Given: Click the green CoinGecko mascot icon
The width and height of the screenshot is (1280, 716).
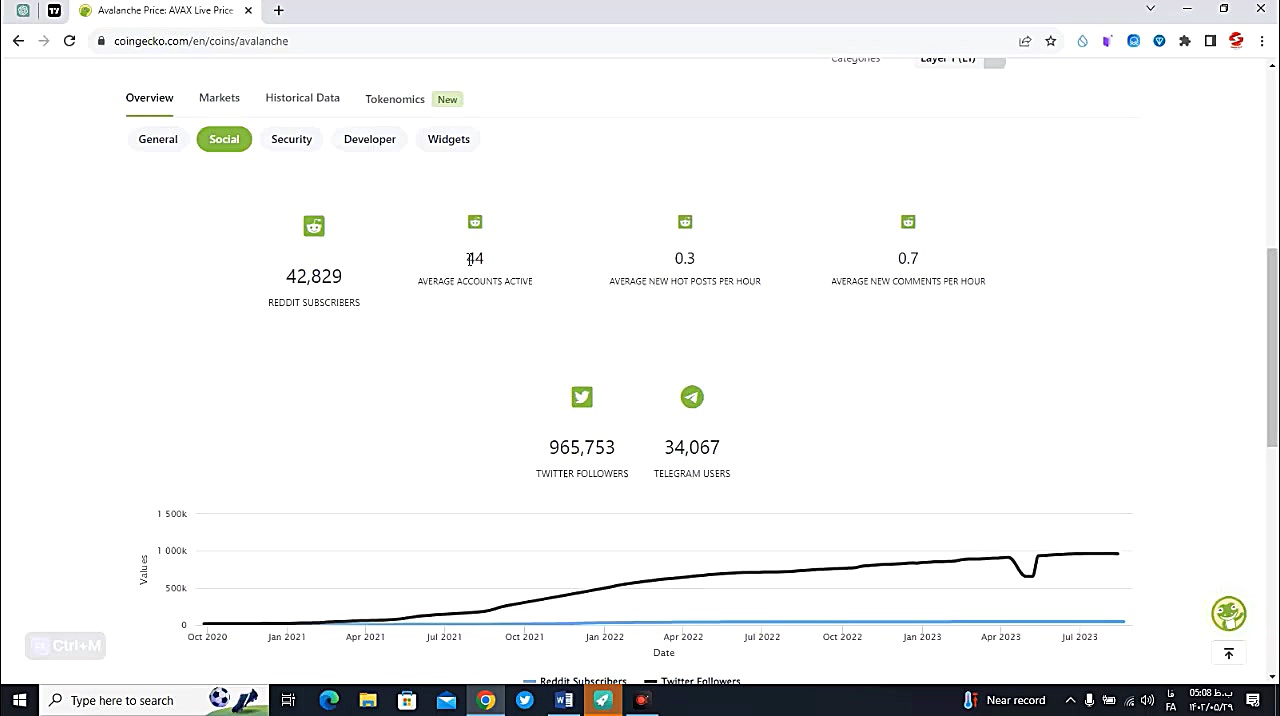Looking at the screenshot, I should pyautogui.click(x=1229, y=614).
